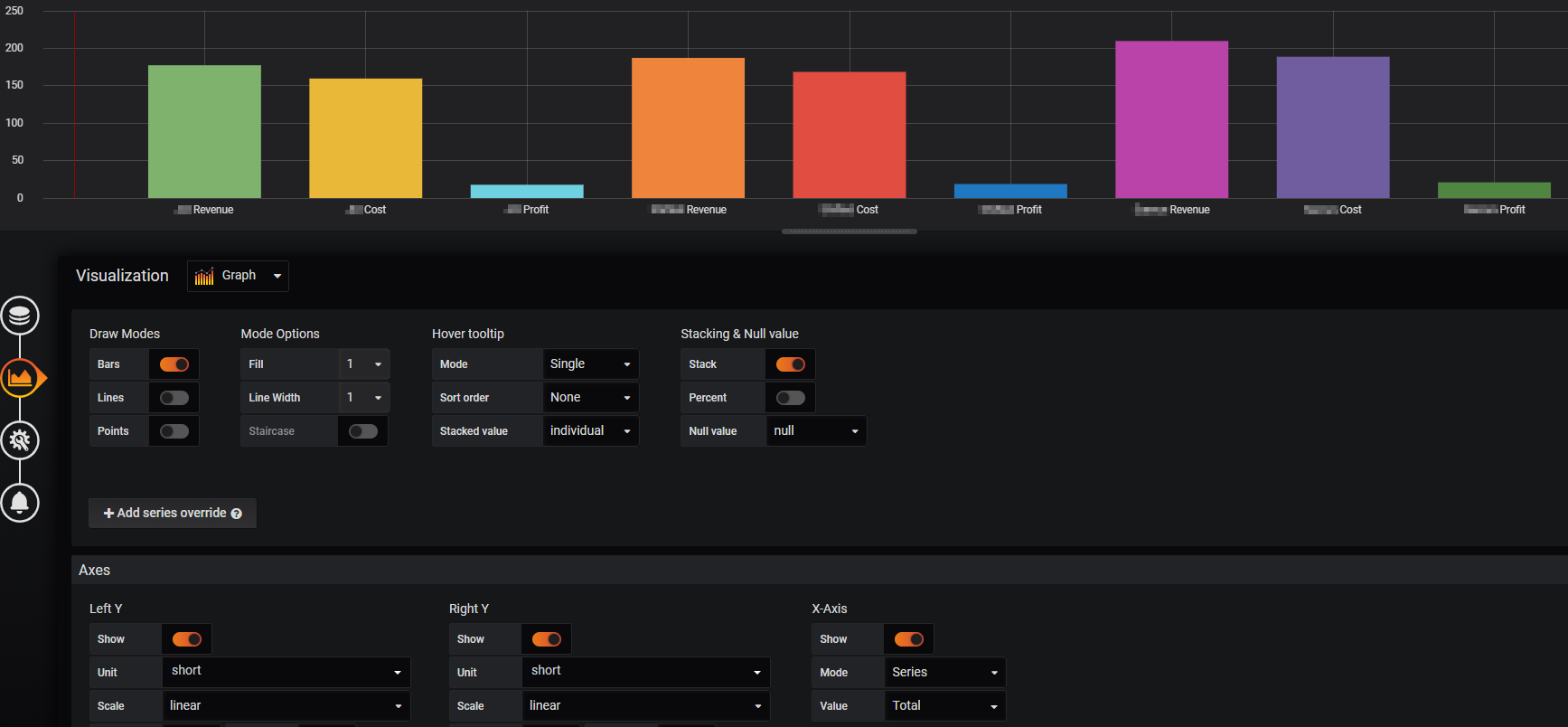Enable the Lines draw mode

(x=174, y=398)
